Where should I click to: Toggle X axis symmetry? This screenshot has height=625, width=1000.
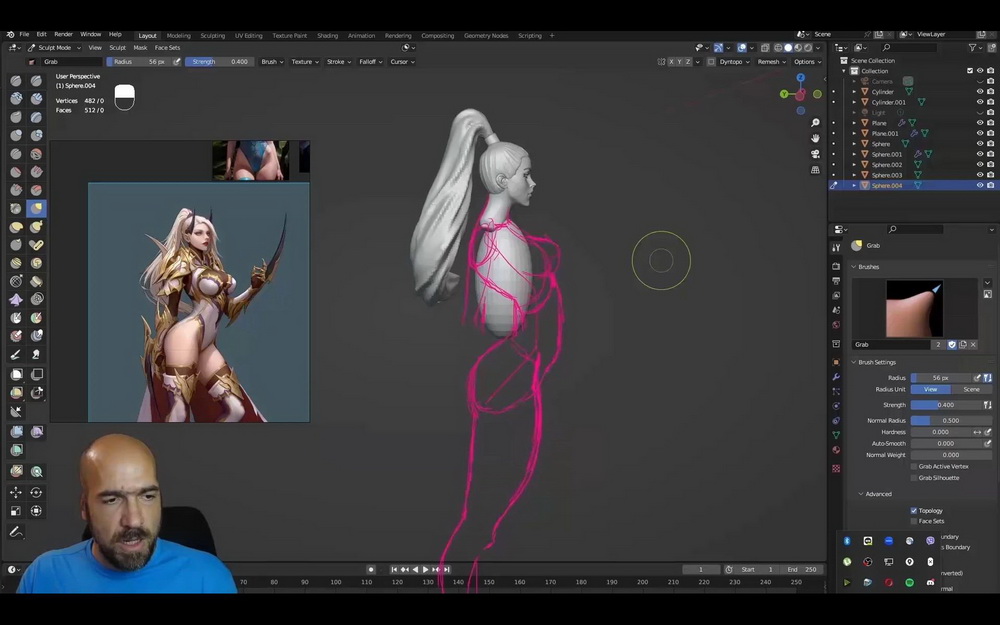click(x=671, y=62)
